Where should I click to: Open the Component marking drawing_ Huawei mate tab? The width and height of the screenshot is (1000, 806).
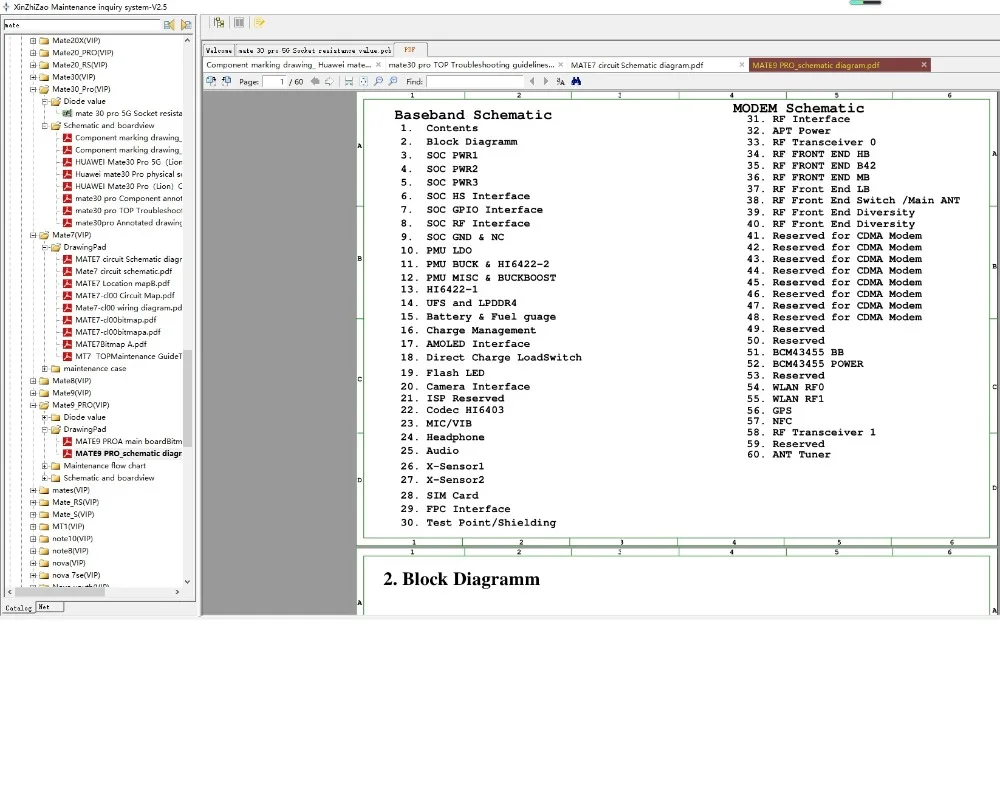[288, 65]
